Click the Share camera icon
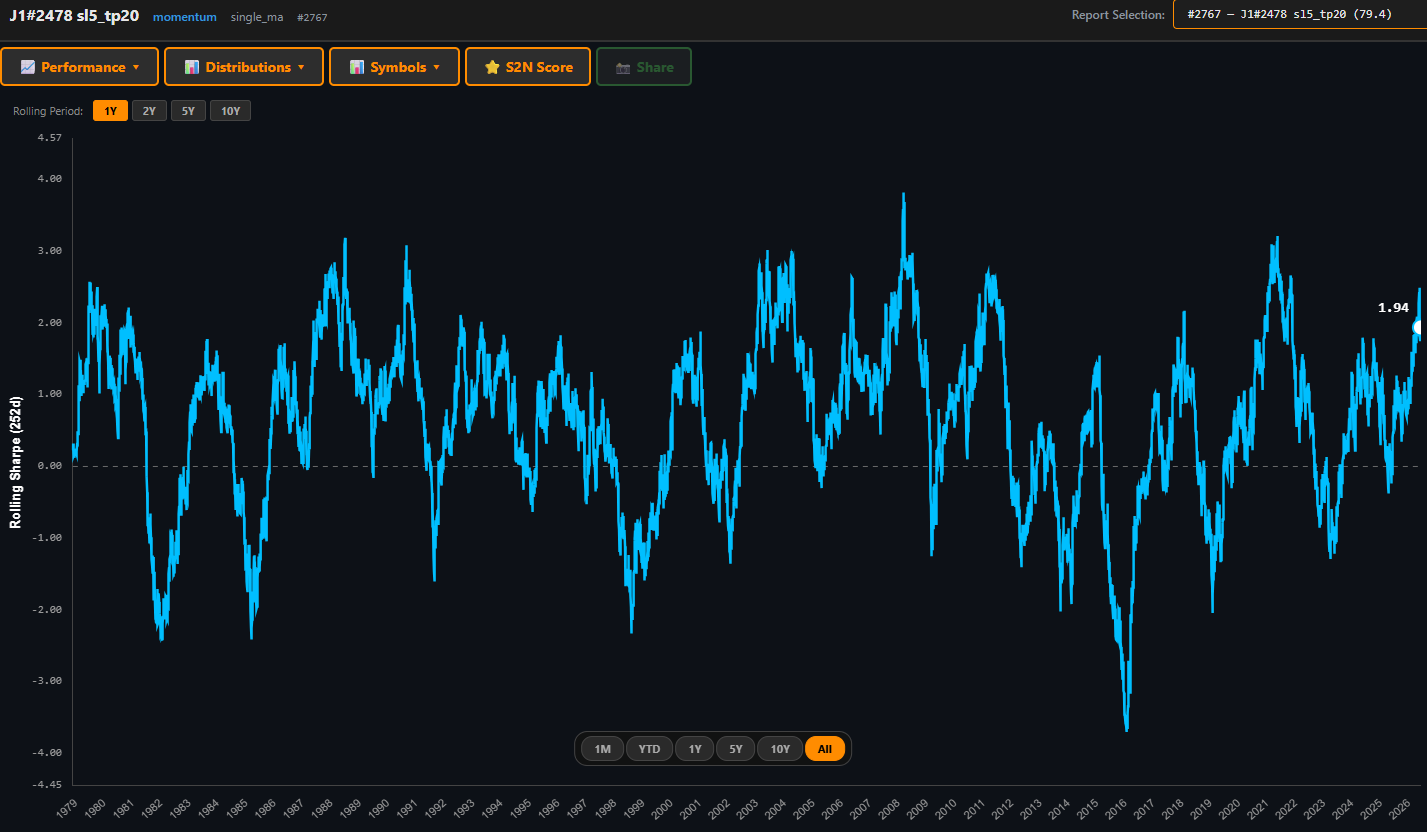Image resolution: width=1427 pixels, height=832 pixels. coord(623,67)
